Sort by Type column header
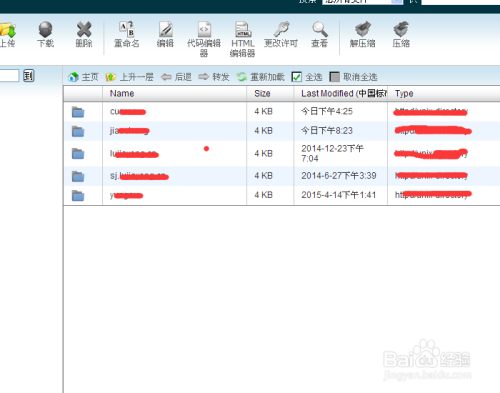This screenshot has height=393, width=500. [x=444, y=94]
